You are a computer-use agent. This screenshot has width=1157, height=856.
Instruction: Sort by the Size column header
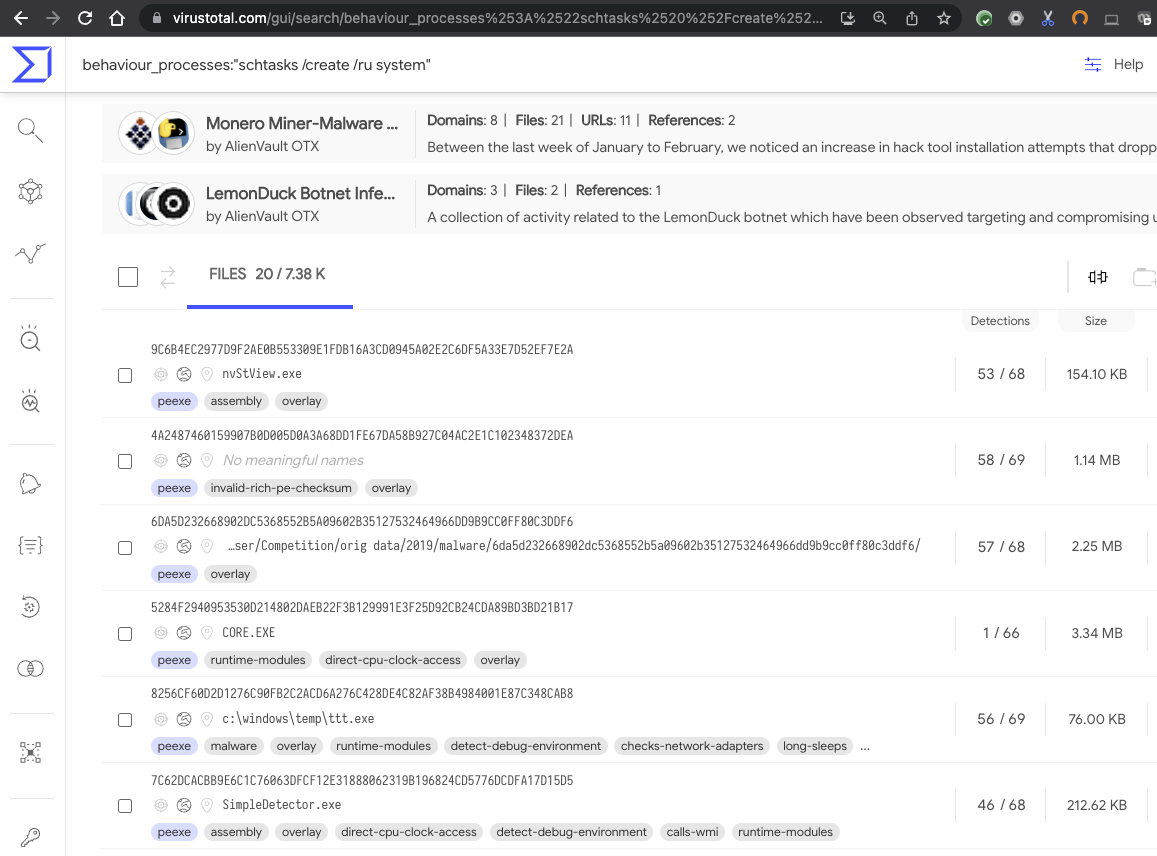[x=1096, y=321]
